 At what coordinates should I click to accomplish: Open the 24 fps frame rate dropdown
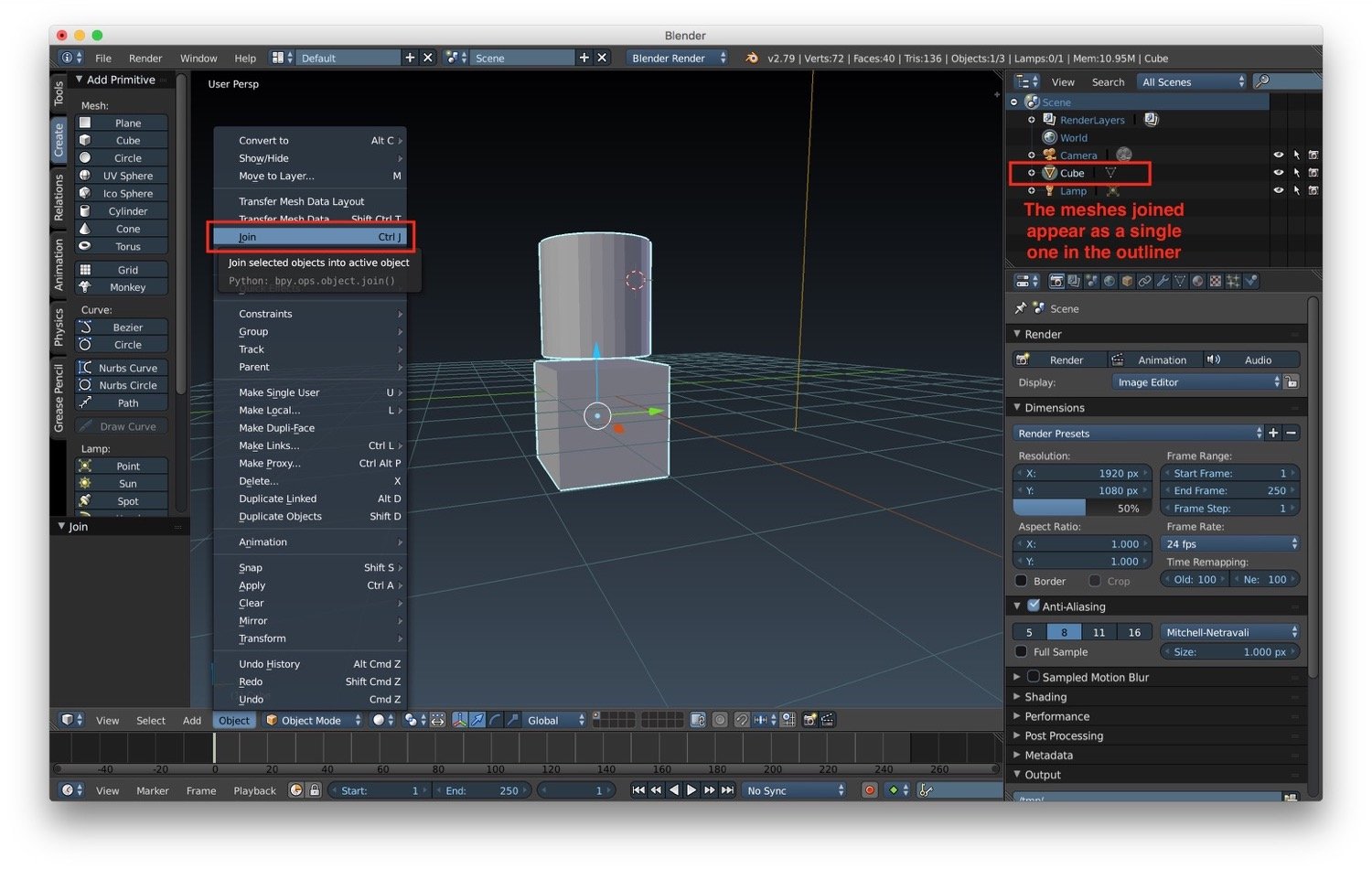click(x=1230, y=543)
